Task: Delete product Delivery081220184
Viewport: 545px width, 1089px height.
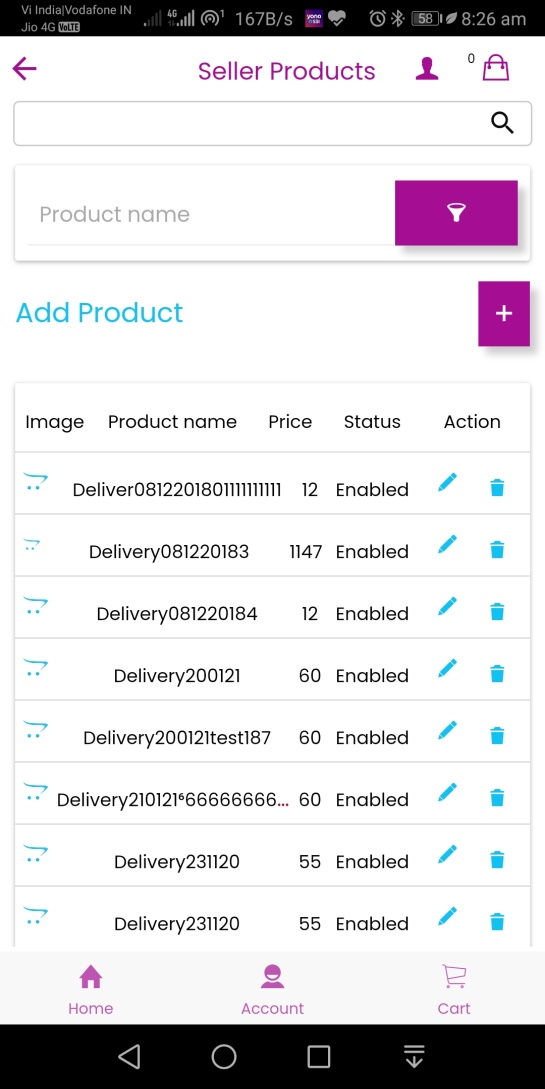Action: click(497, 612)
